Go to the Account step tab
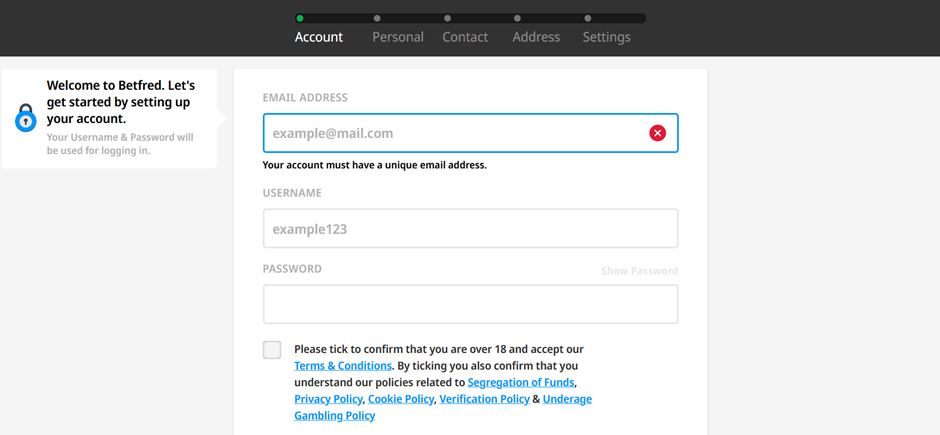The image size is (940, 435). 318,37
